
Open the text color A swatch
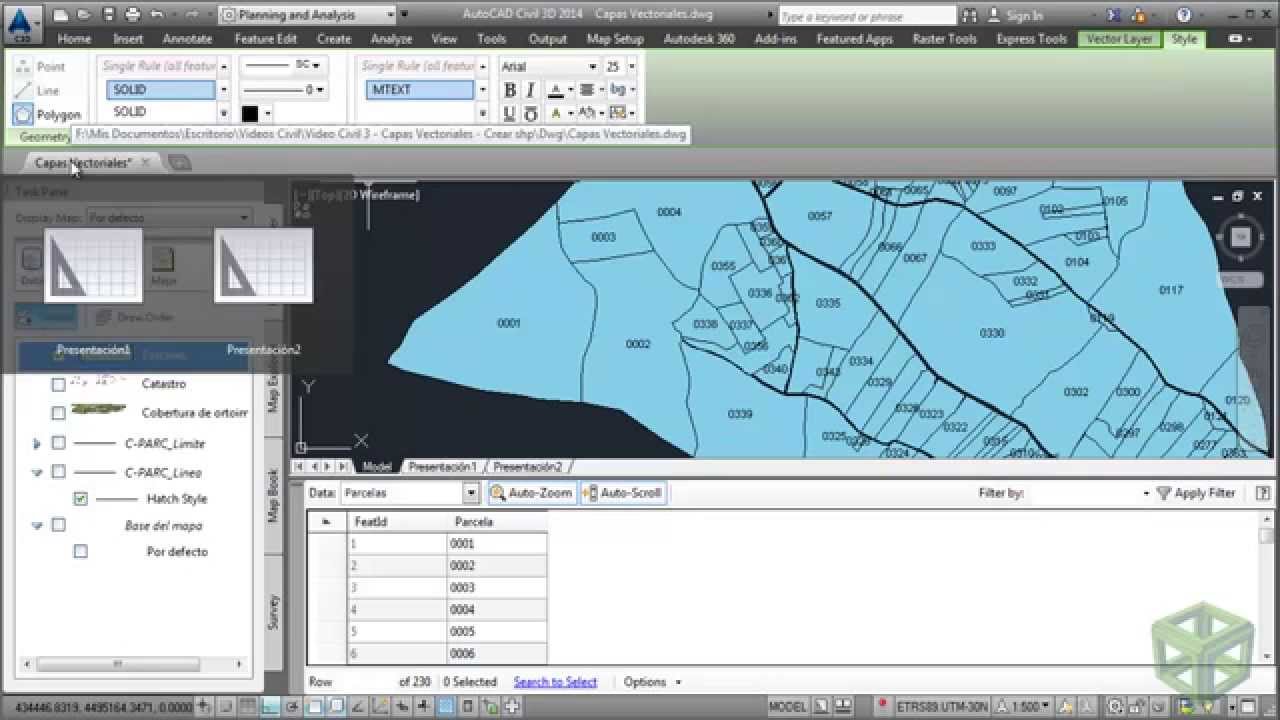(x=557, y=90)
